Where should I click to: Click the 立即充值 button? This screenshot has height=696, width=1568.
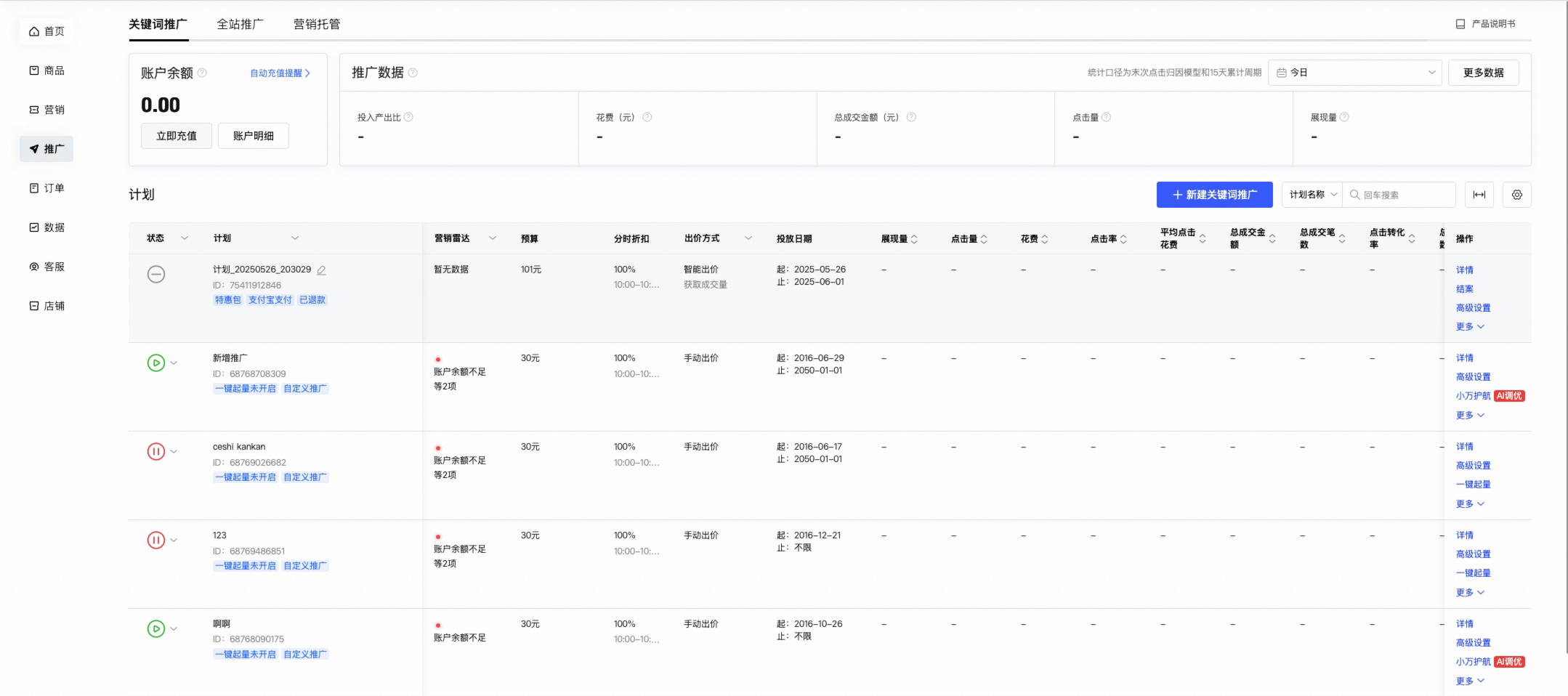coord(177,136)
